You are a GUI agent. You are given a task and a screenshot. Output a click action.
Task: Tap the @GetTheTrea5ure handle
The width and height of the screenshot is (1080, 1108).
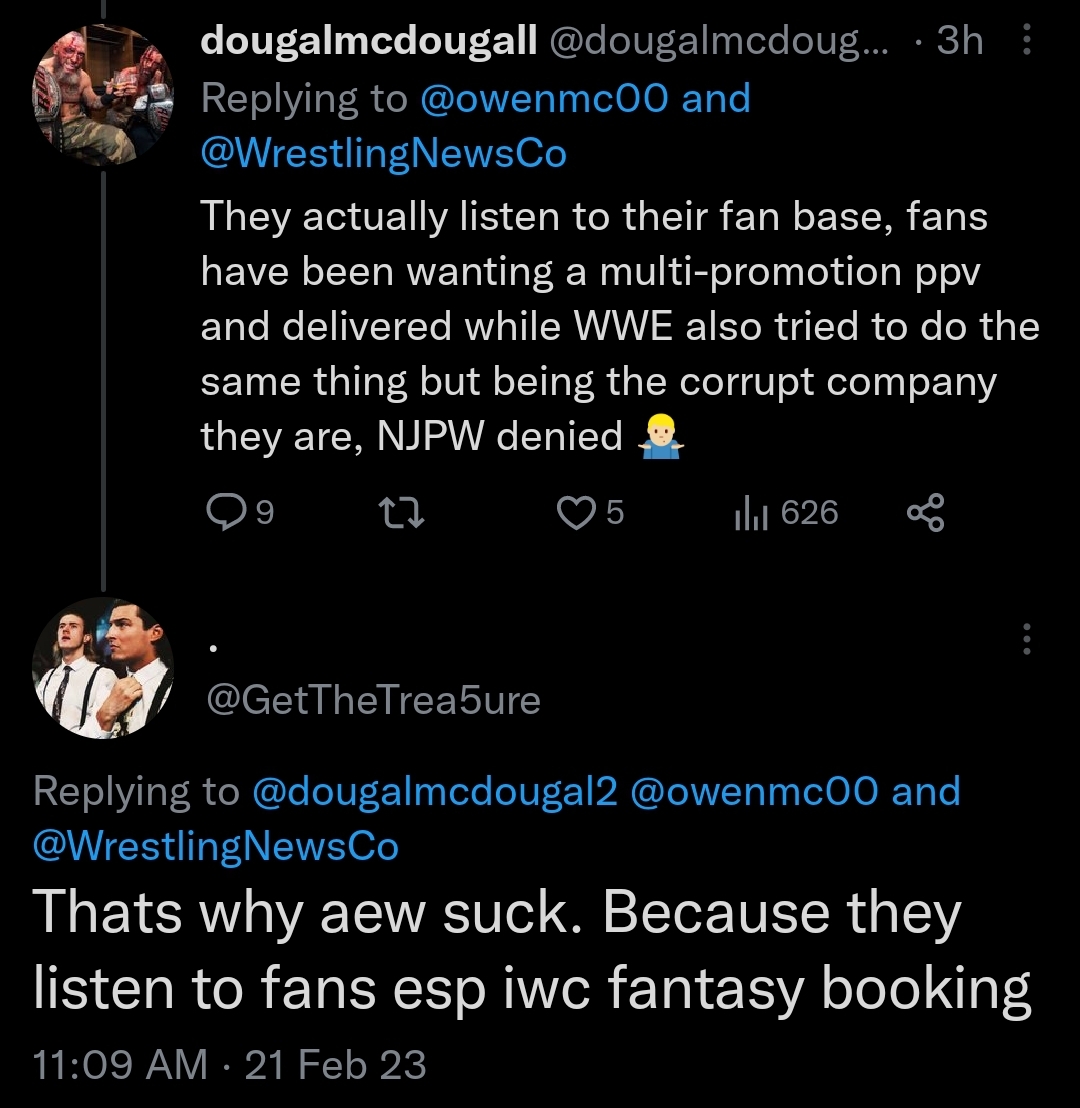372,700
